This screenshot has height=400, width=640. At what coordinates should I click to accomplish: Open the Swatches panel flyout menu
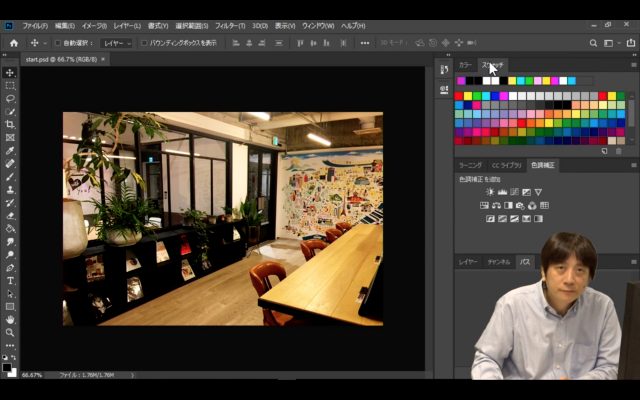tap(634, 65)
